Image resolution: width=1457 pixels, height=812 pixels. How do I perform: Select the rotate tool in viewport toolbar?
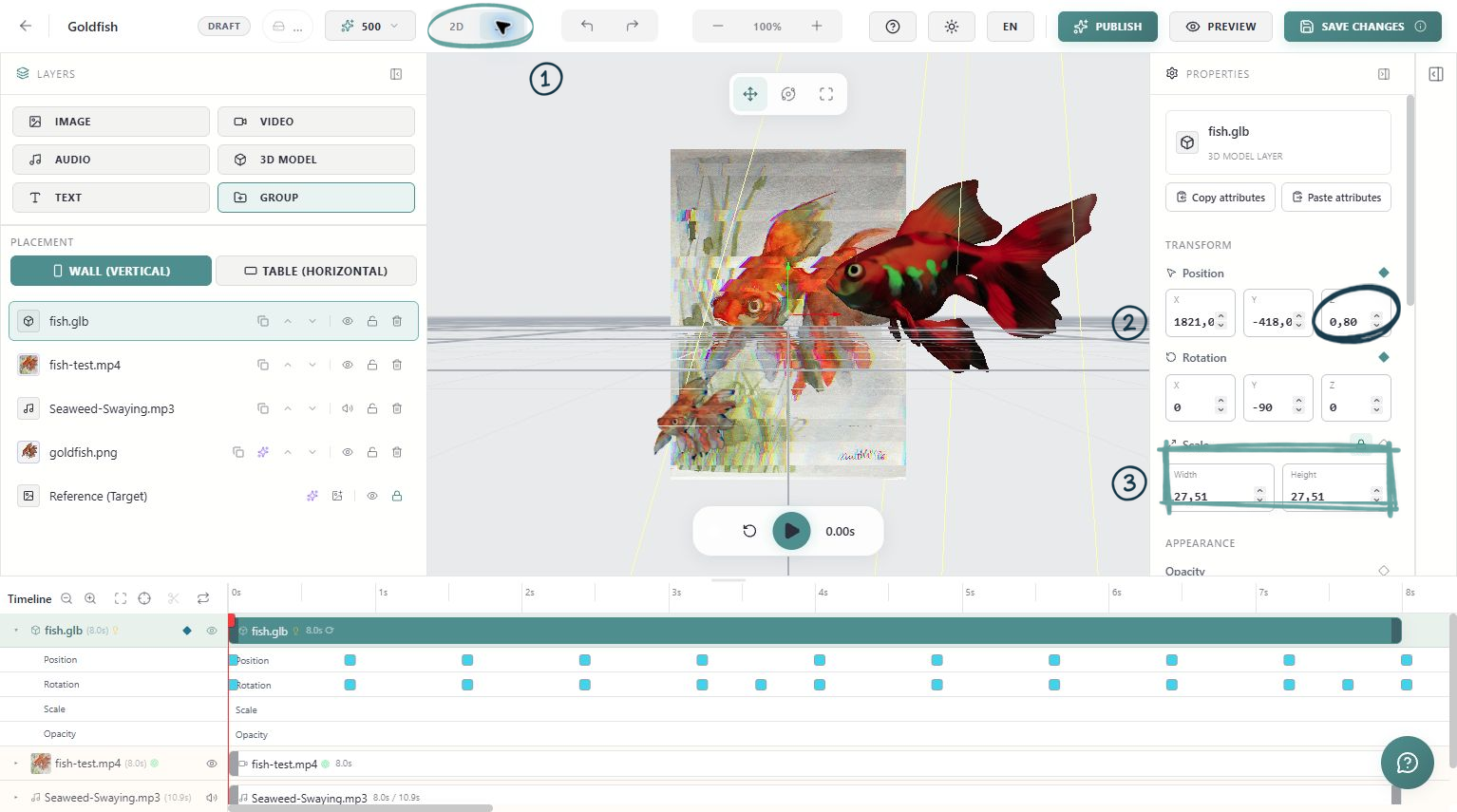click(x=788, y=94)
